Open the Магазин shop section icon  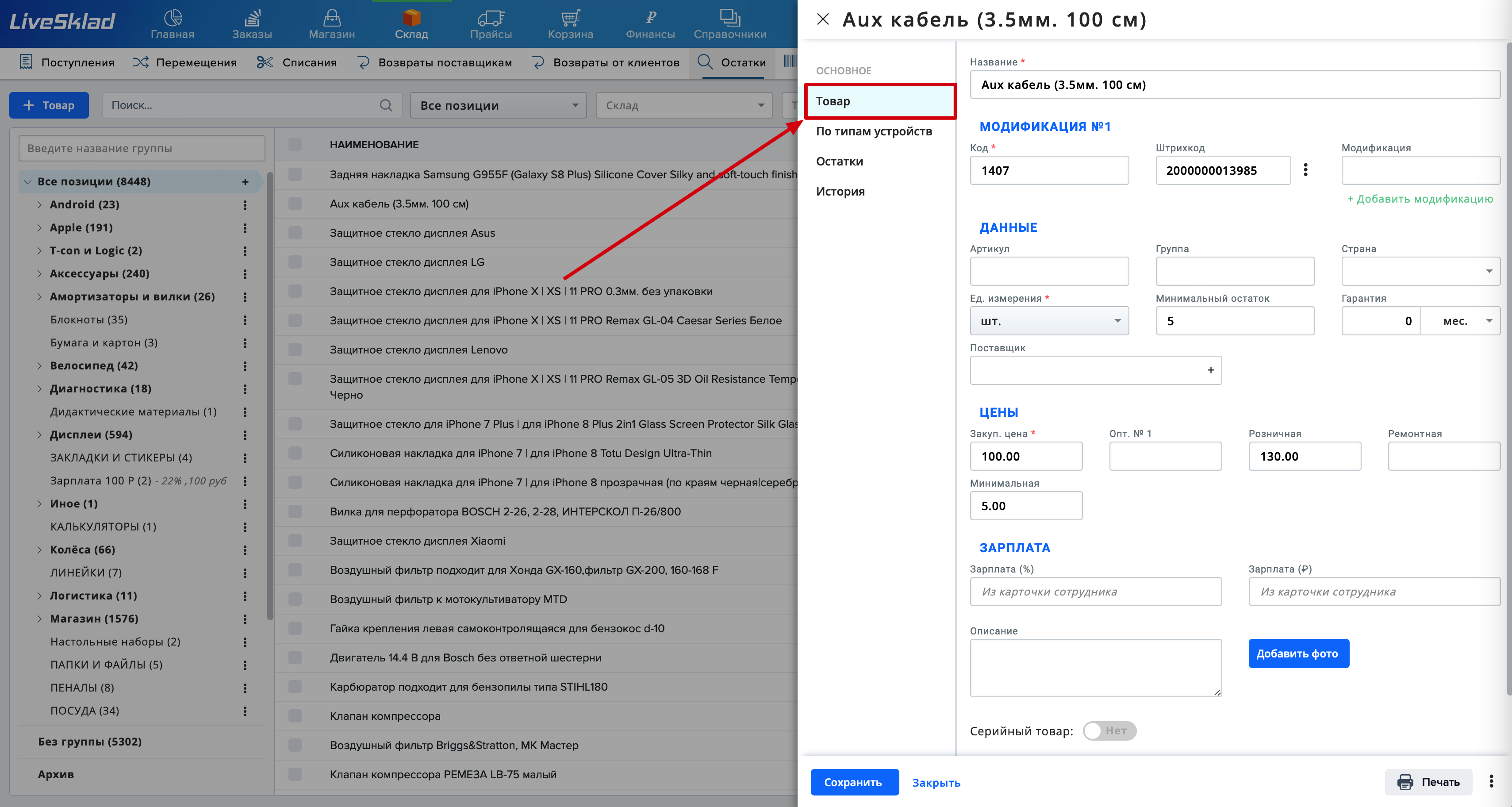pyautogui.click(x=332, y=24)
